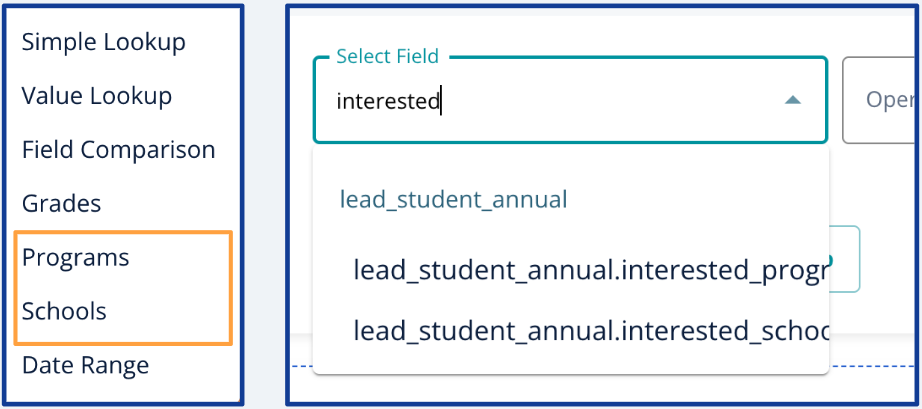922x409 pixels.
Task: Open the Operator dropdown field
Action: point(882,100)
